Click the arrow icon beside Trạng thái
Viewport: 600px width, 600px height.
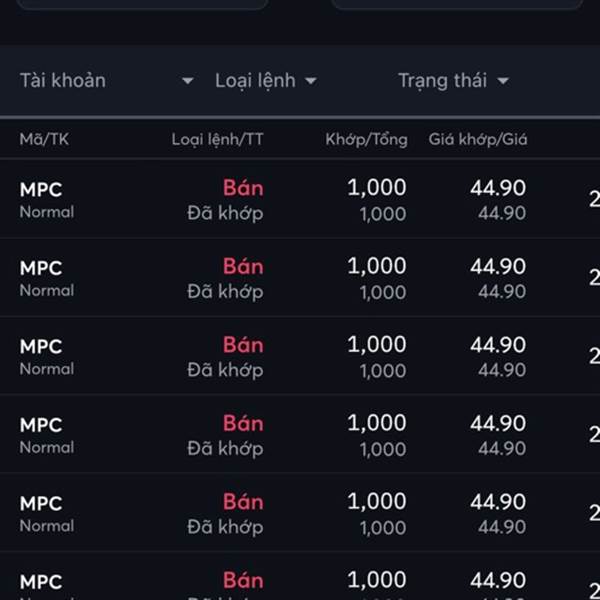tap(503, 81)
